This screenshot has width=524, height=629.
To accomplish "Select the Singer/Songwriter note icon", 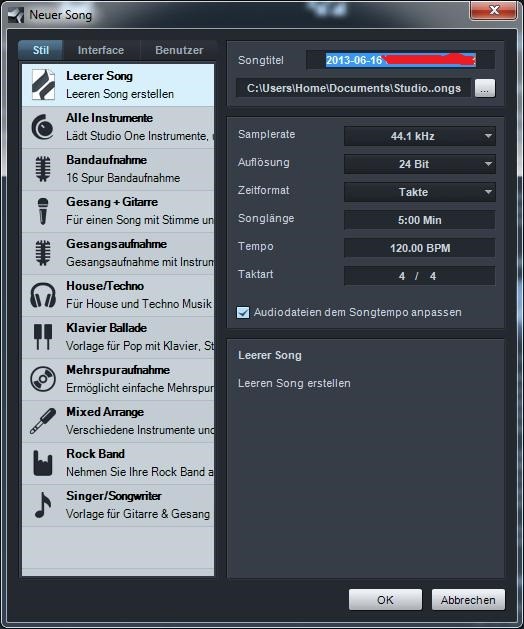I will 43,505.
